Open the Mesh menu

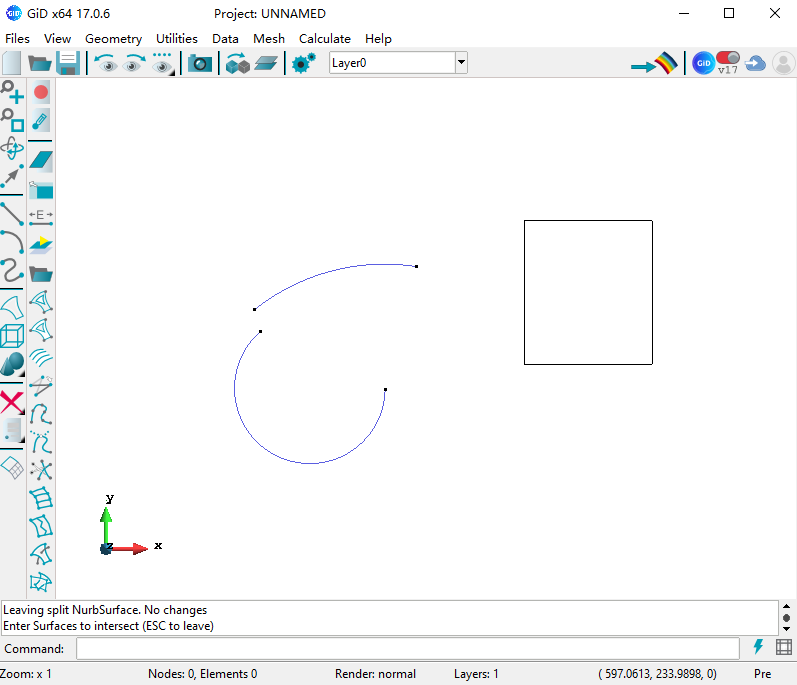pyautogui.click(x=269, y=39)
